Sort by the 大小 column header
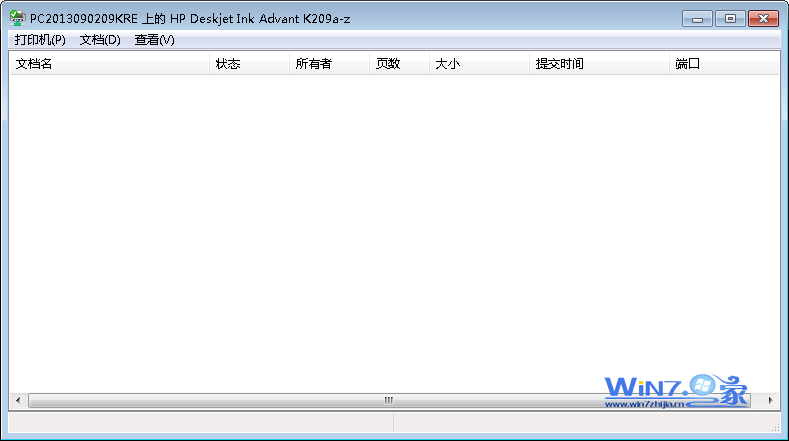The width and height of the screenshot is (789, 441). click(479, 64)
